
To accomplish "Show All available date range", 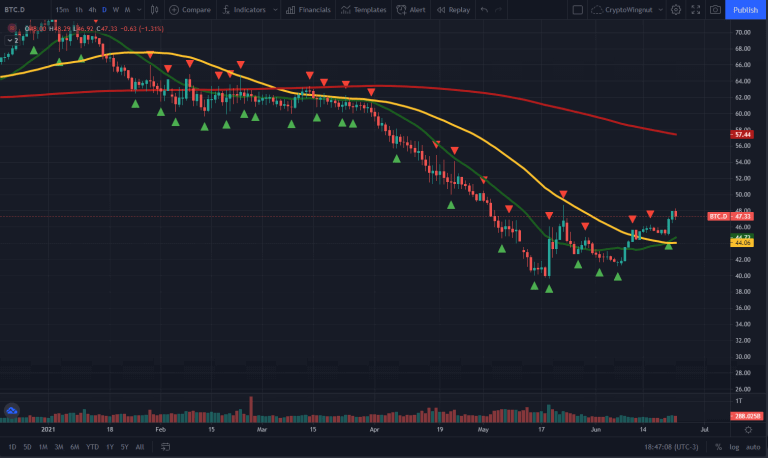I will pos(140,447).
